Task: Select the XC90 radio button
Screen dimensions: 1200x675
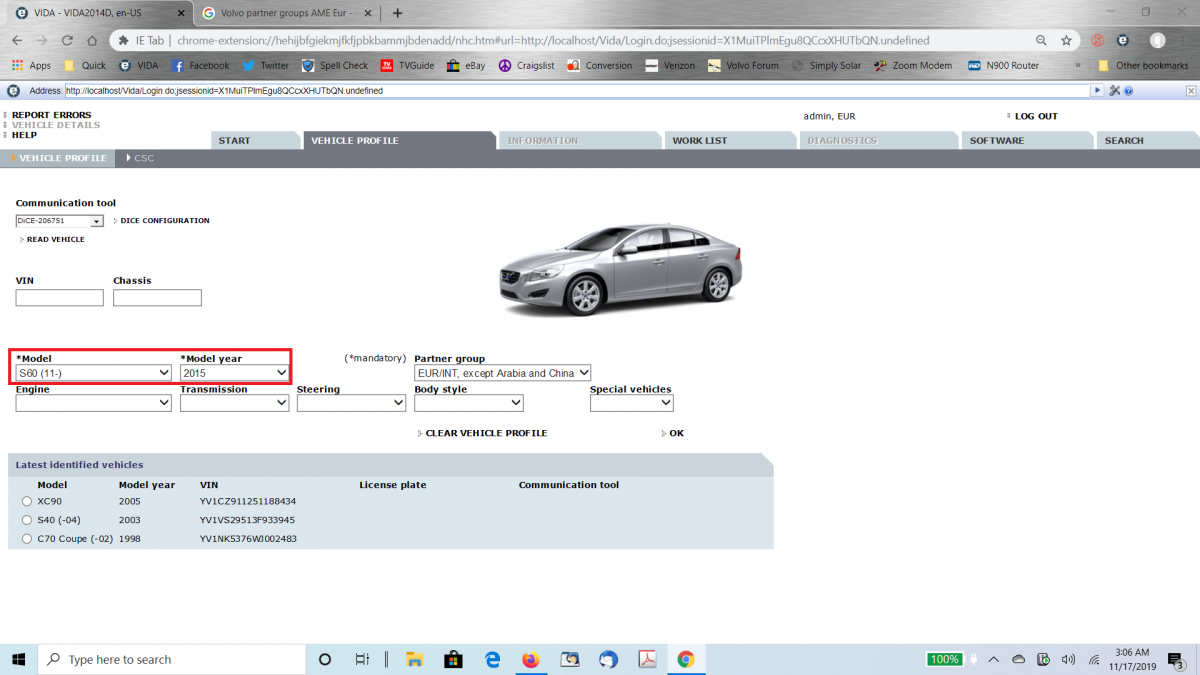Action: (27, 501)
